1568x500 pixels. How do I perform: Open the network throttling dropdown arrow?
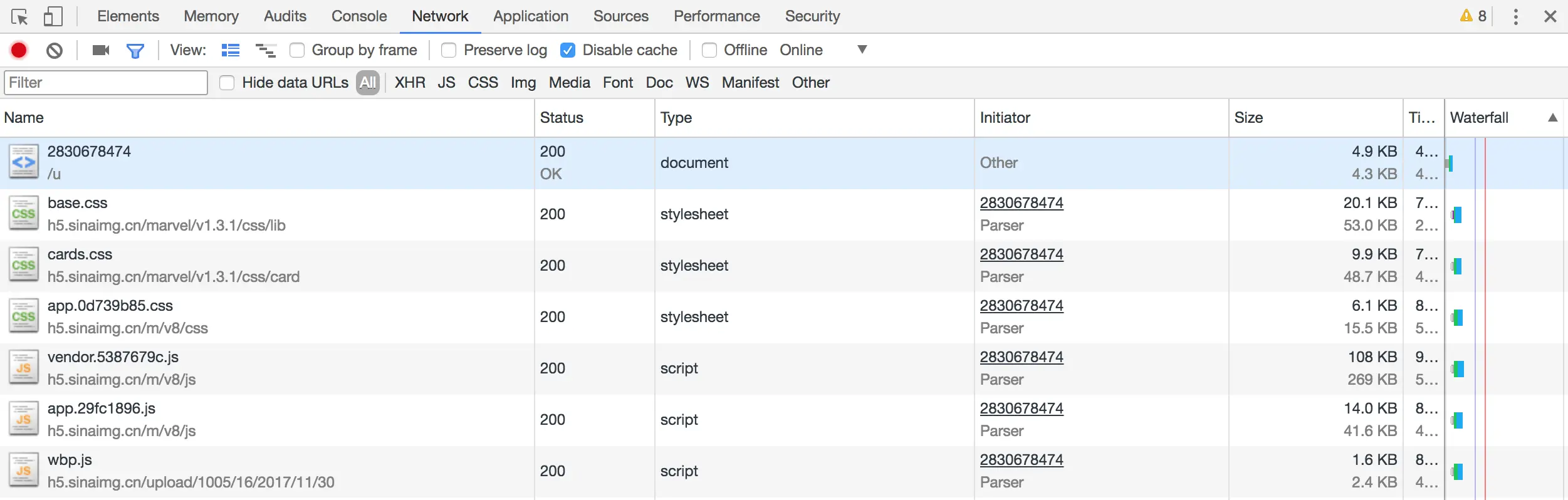[x=862, y=49]
